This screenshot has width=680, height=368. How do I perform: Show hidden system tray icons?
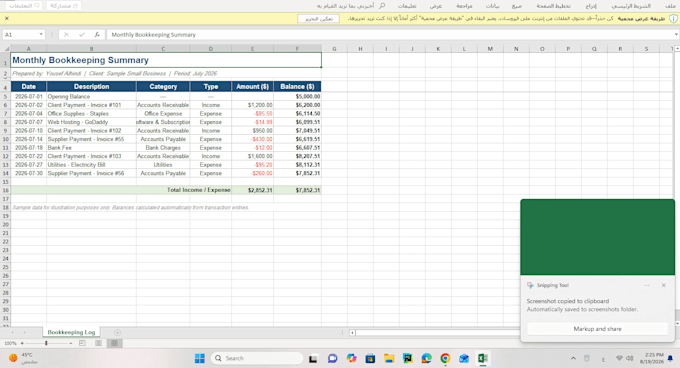[573, 358]
